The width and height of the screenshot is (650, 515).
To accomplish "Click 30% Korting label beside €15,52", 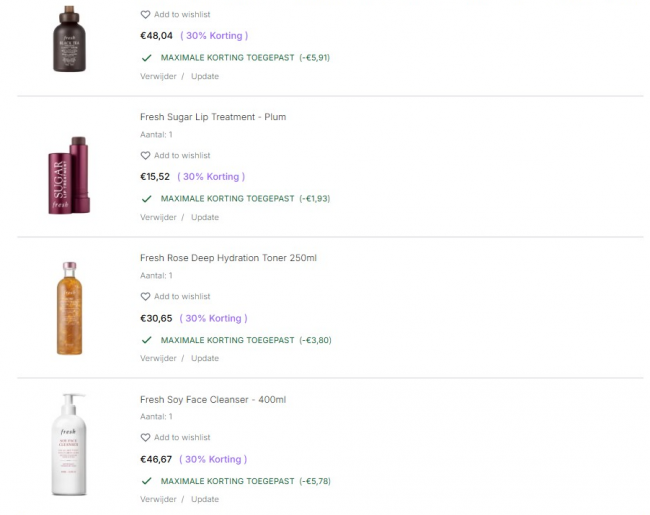I will 212,177.
